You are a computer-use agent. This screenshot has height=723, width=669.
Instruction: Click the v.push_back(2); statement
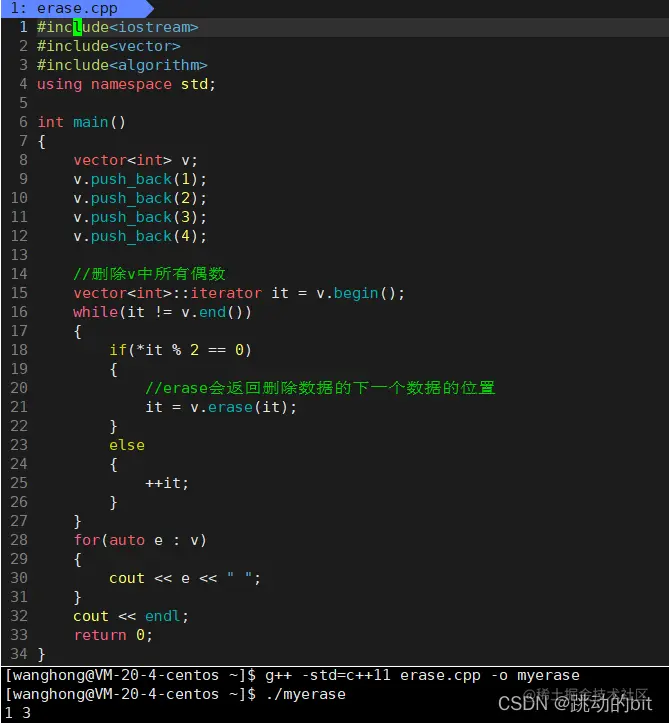140,198
